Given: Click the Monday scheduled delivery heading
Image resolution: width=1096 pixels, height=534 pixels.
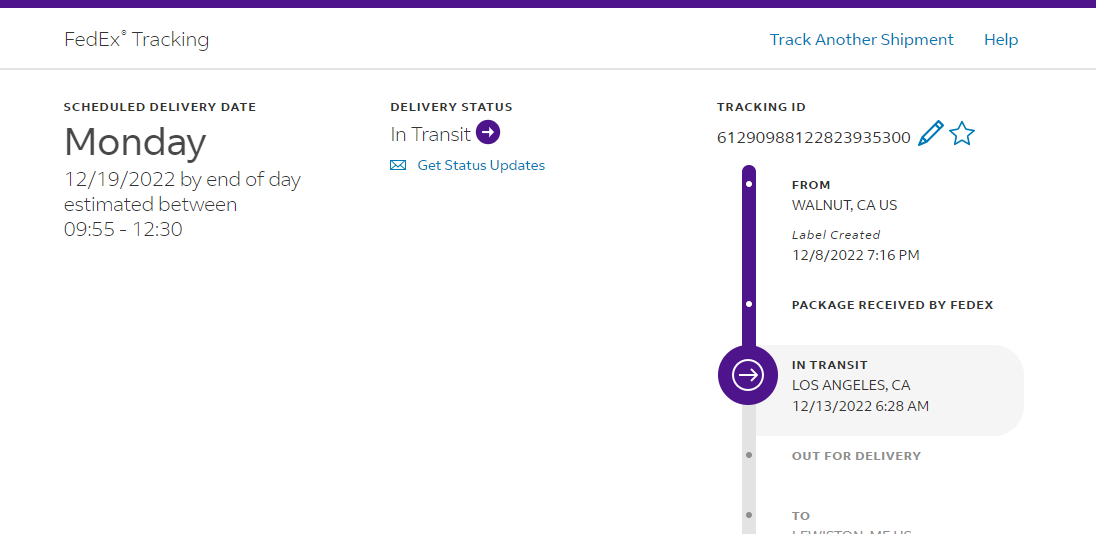Looking at the screenshot, I should [x=135, y=143].
